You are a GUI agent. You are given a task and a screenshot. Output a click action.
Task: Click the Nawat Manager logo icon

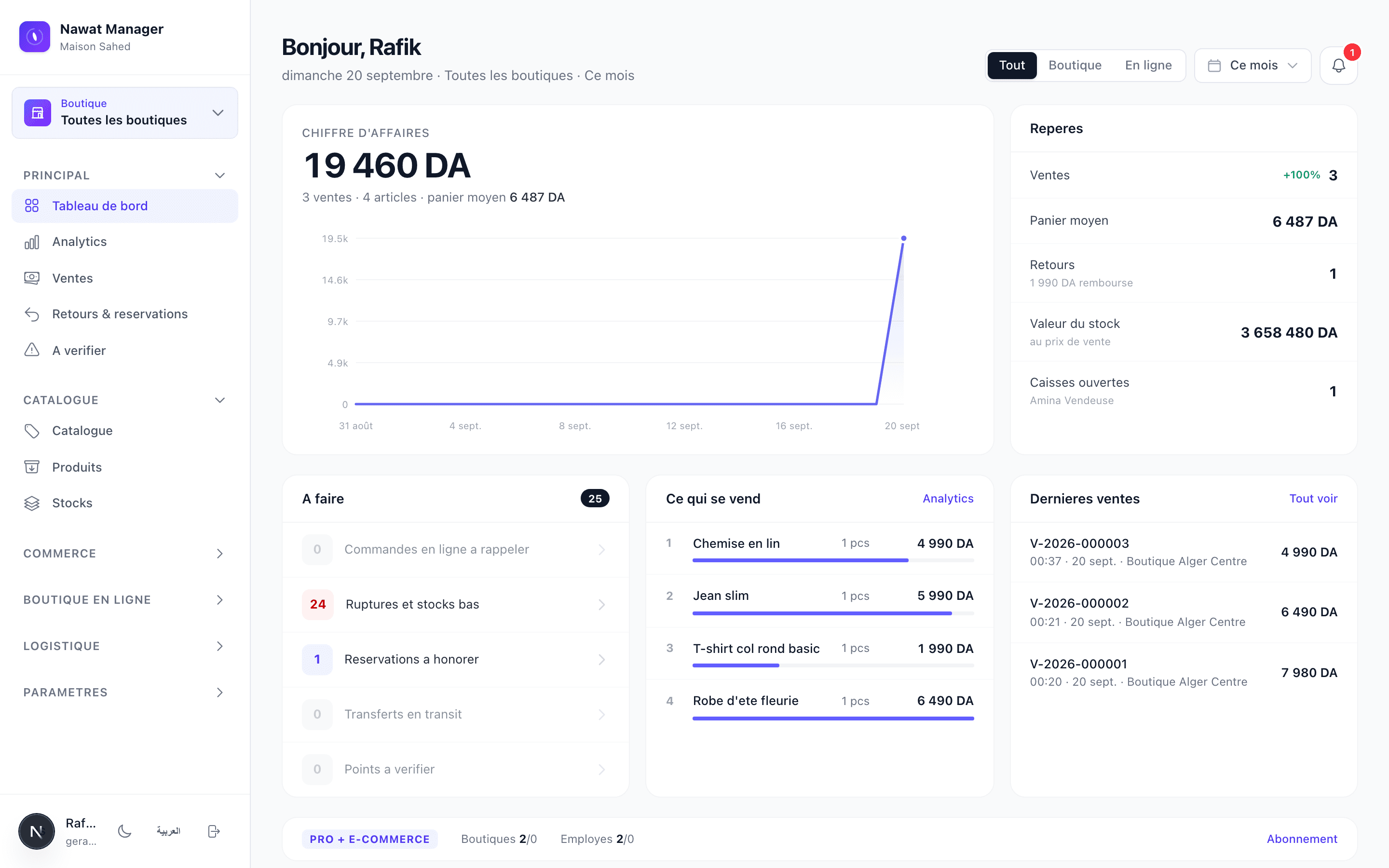(34, 37)
